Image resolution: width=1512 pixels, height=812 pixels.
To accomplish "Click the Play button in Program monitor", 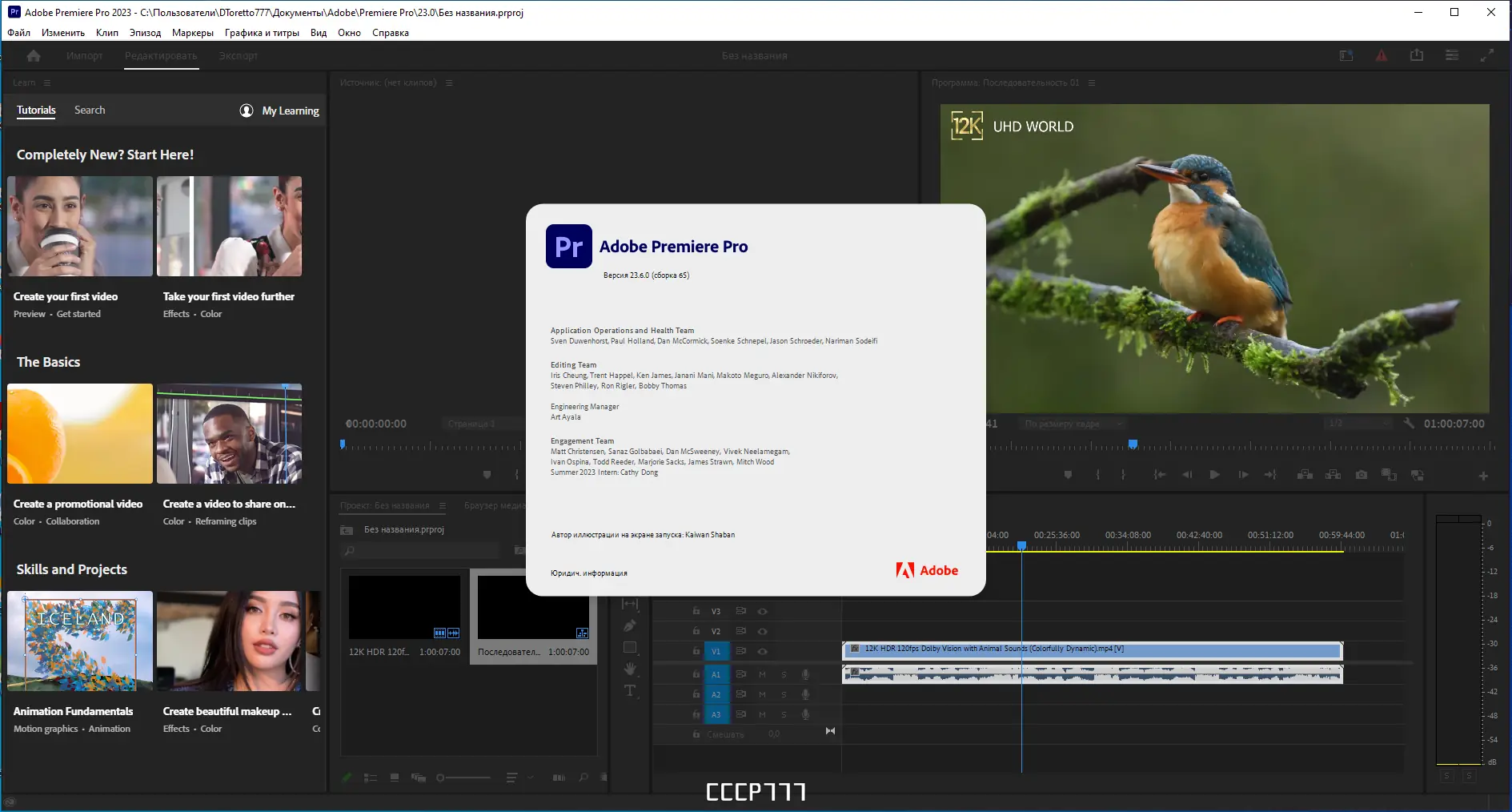I will click(x=1214, y=475).
